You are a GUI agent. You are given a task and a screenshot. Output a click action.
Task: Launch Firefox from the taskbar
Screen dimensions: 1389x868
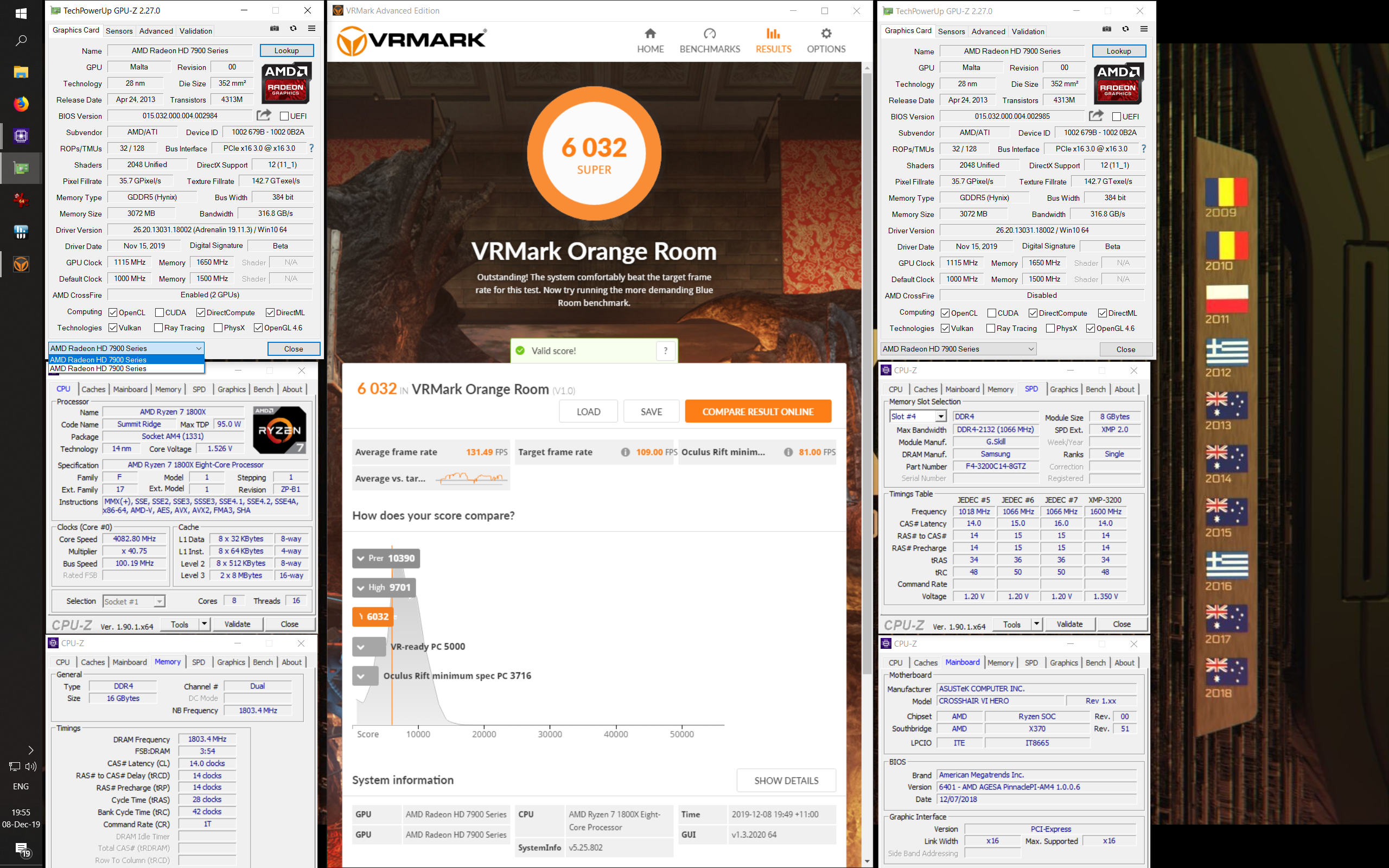[21, 104]
